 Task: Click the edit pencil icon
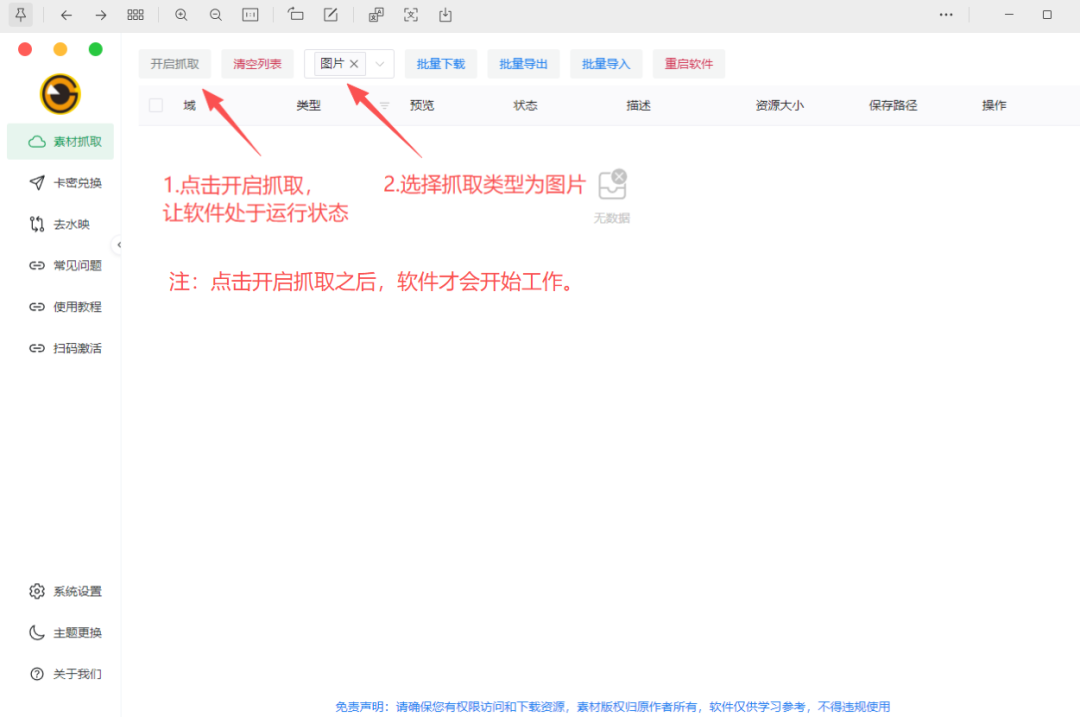[x=331, y=15]
